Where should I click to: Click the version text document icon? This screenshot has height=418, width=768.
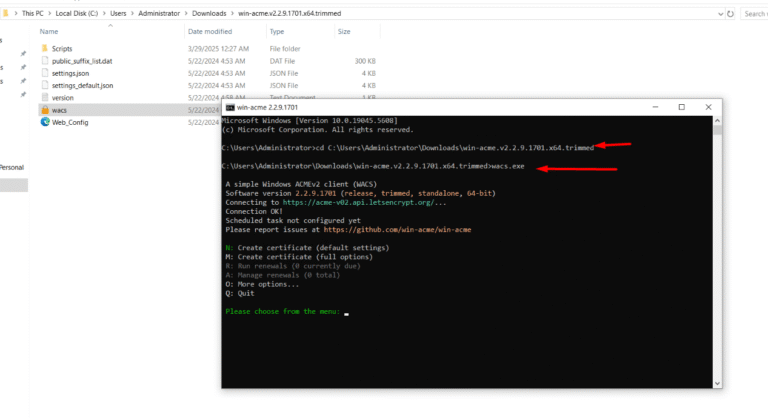click(45, 98)
